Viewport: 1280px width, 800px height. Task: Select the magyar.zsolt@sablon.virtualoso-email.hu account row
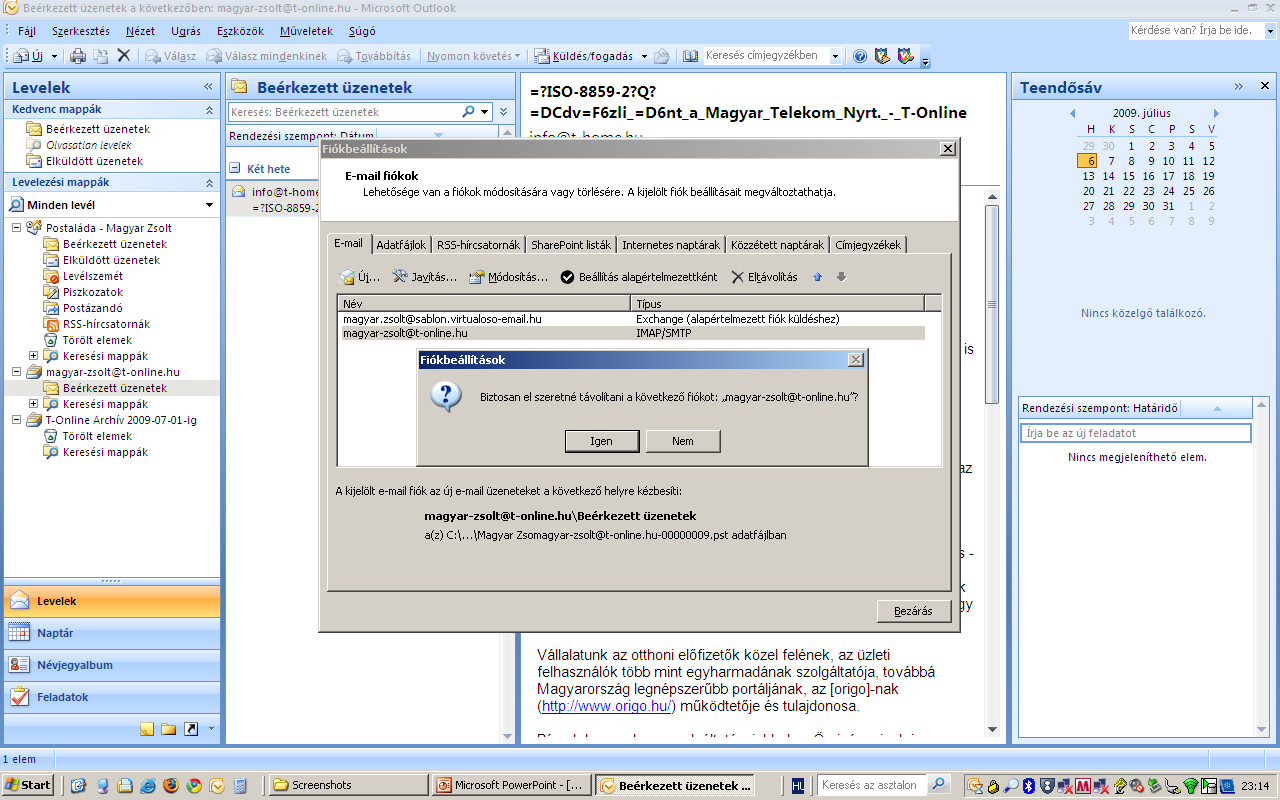[632, 319]
